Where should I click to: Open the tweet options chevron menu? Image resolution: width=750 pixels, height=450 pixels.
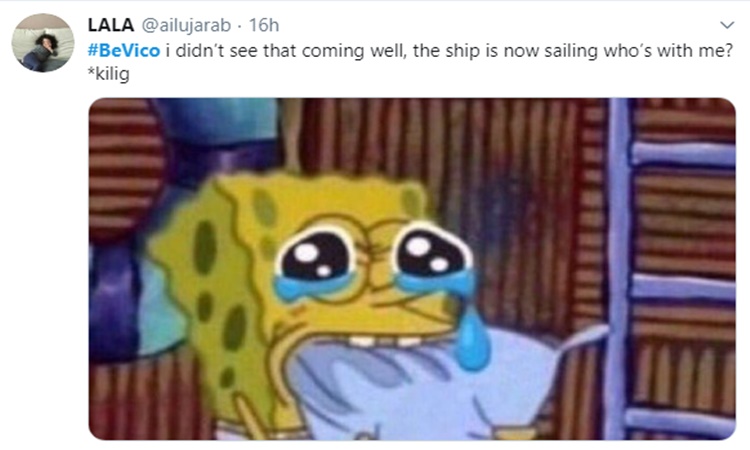click(x=727, y=25)
